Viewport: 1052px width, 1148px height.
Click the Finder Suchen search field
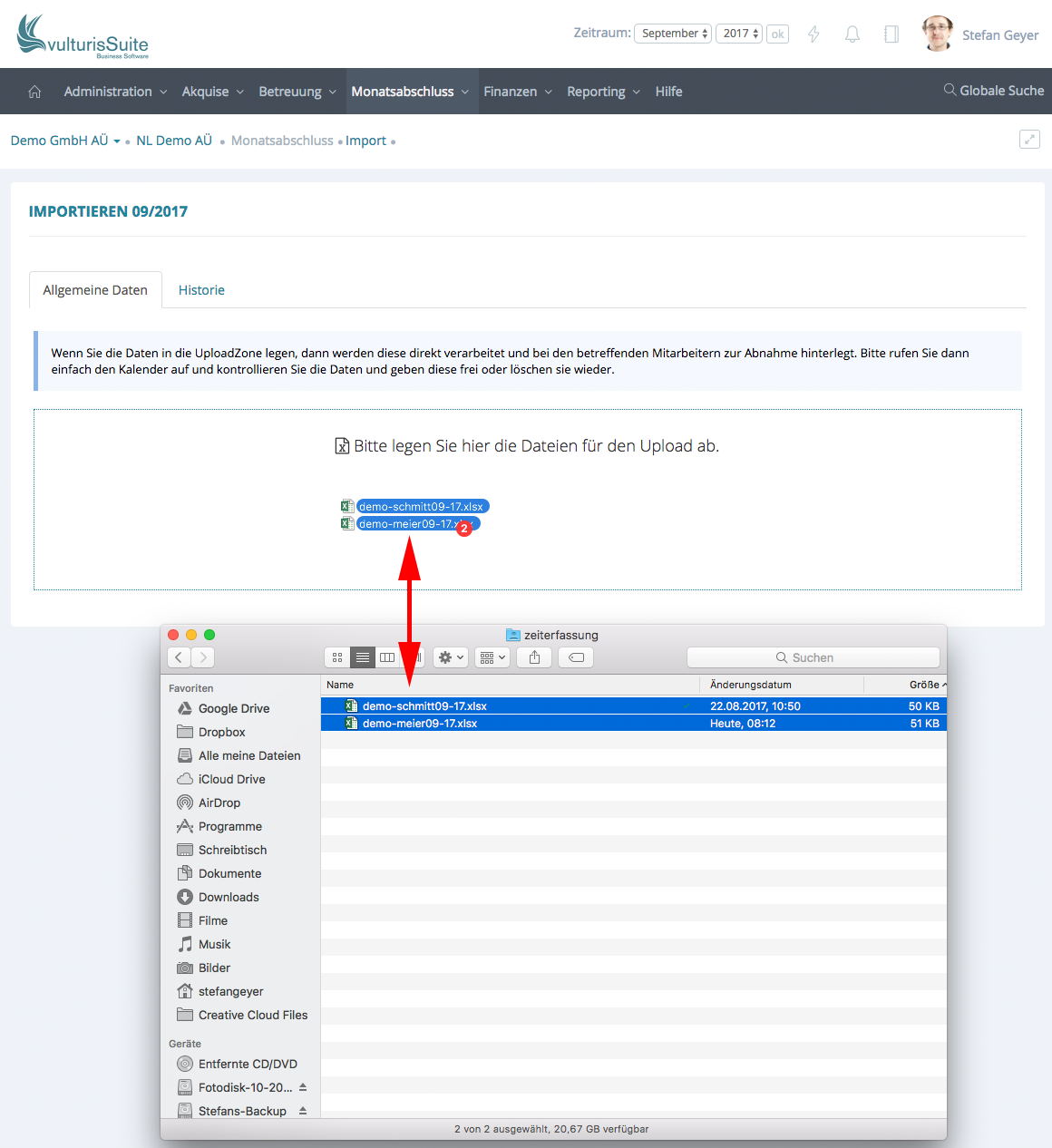tap(813, 657)
